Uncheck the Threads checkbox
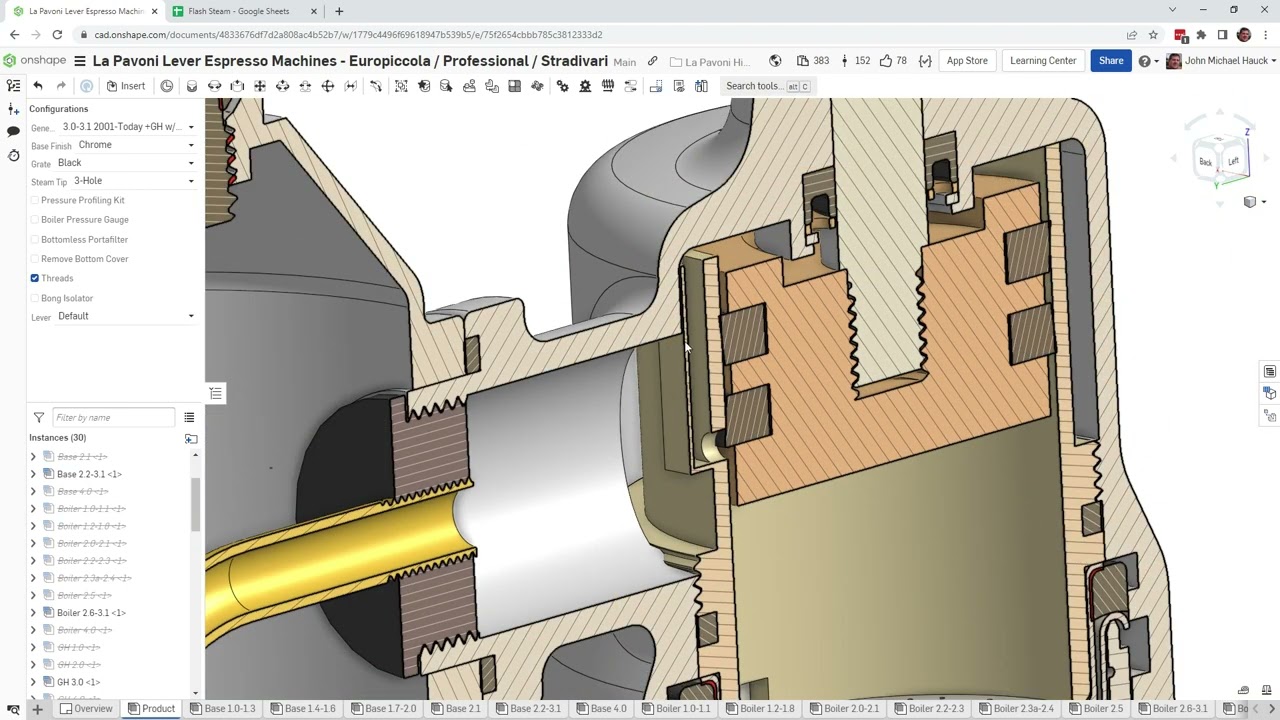This screenshot has height=720, width=1280. 35,278
